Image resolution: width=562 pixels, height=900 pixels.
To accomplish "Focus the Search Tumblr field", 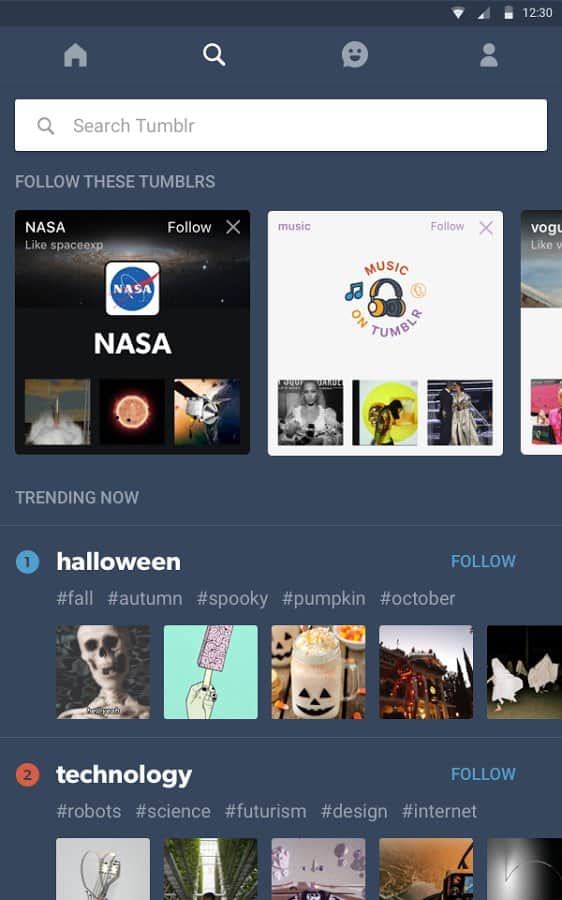I will 281,125.
